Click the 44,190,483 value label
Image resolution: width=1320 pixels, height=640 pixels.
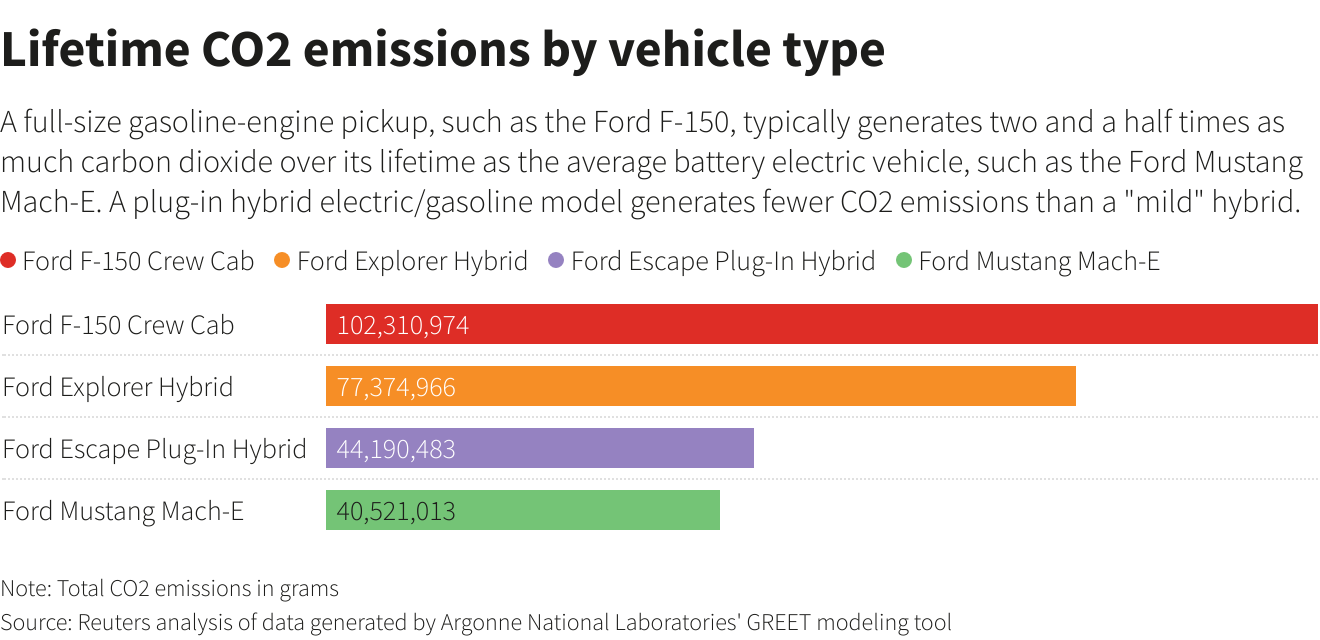point(396,450)
